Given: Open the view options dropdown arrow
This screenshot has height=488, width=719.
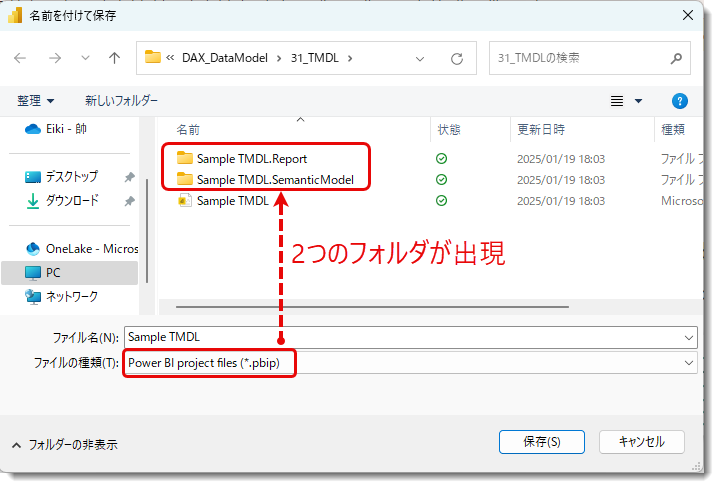Looking at the screenshot, I should click(638, 101).
